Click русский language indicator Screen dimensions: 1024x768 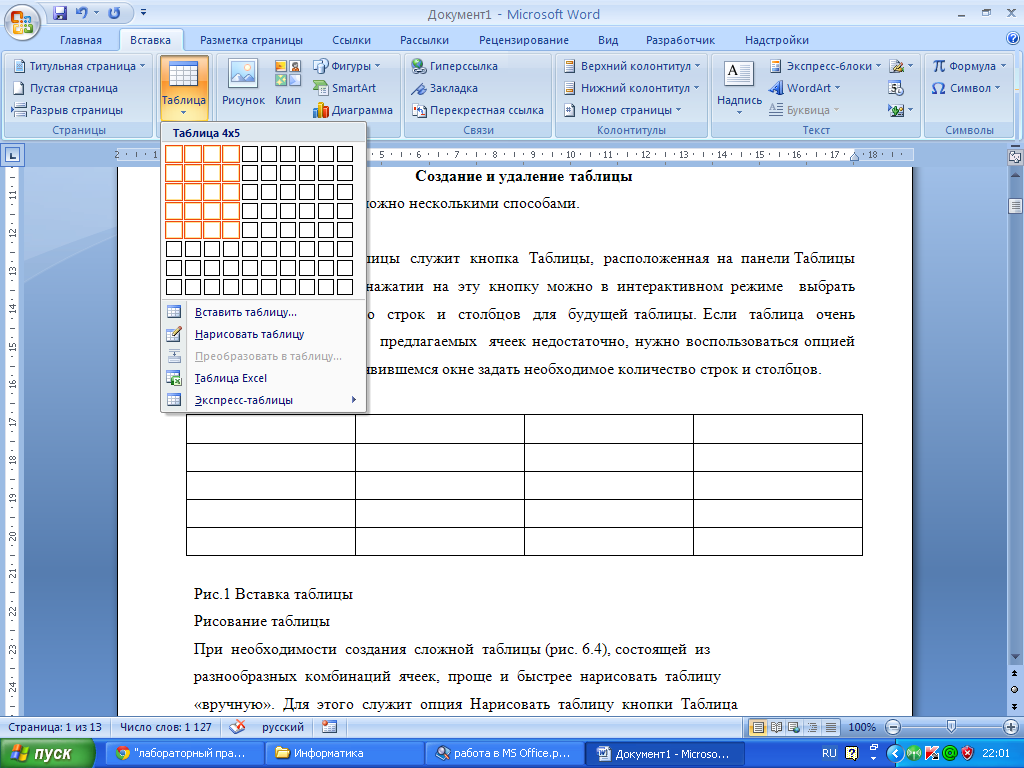(x=283, y=727)
